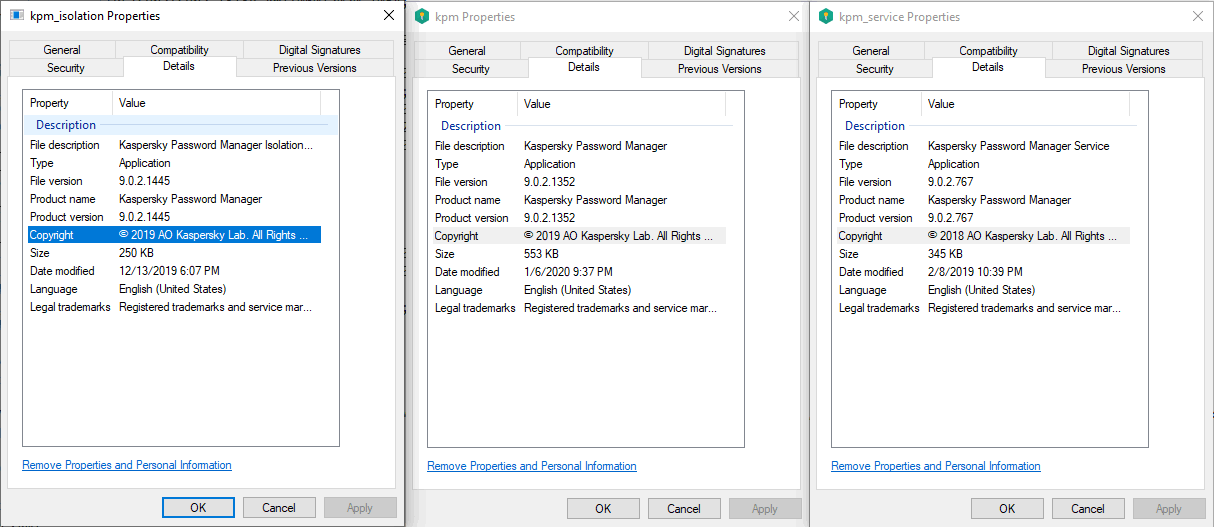The image size is (1214, 527).
Task: Select Size row showing 250 KB
Action: [x=174, y=253]
